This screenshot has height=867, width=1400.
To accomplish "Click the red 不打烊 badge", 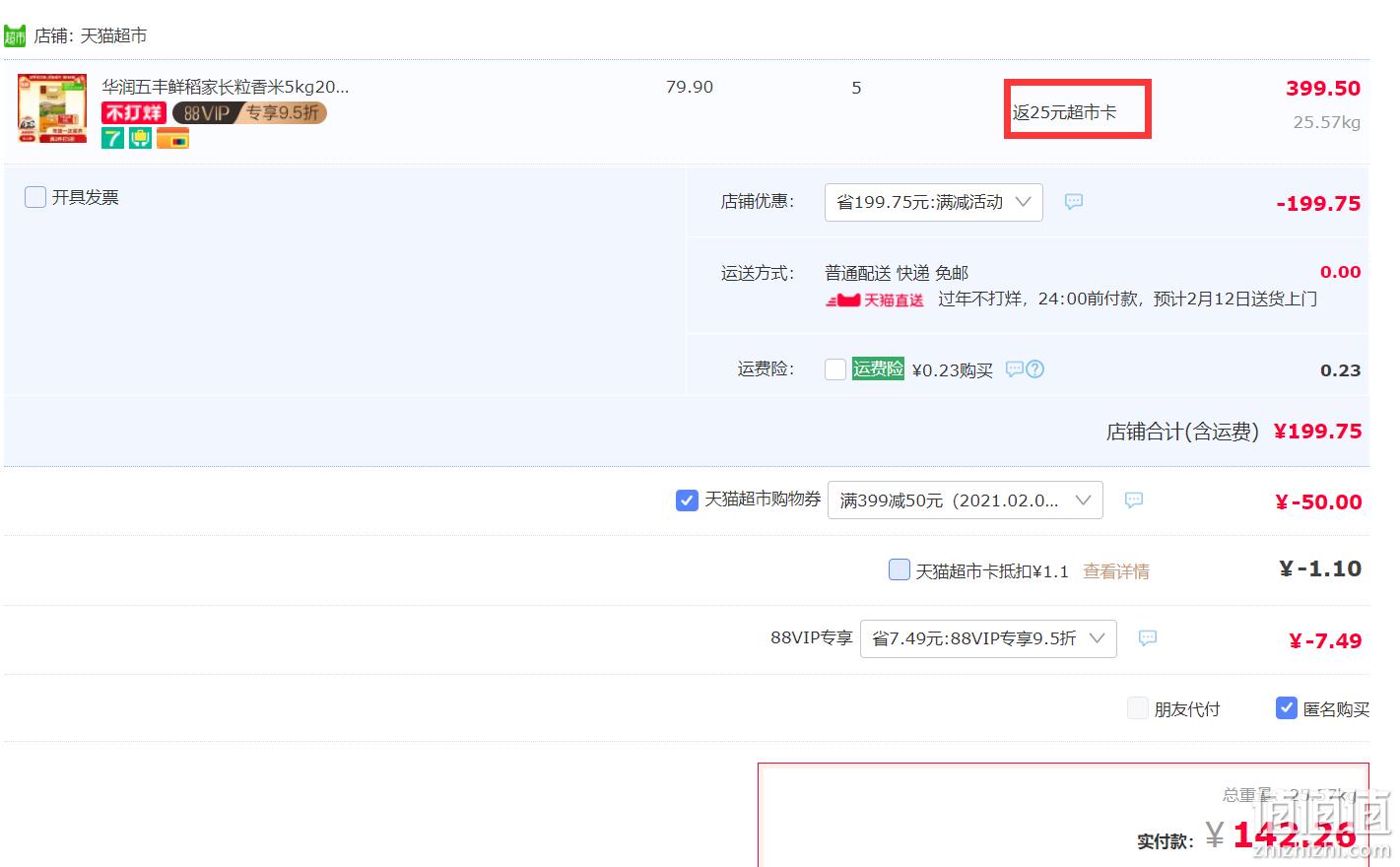I will pyautogui.click(x=134, y=113).
